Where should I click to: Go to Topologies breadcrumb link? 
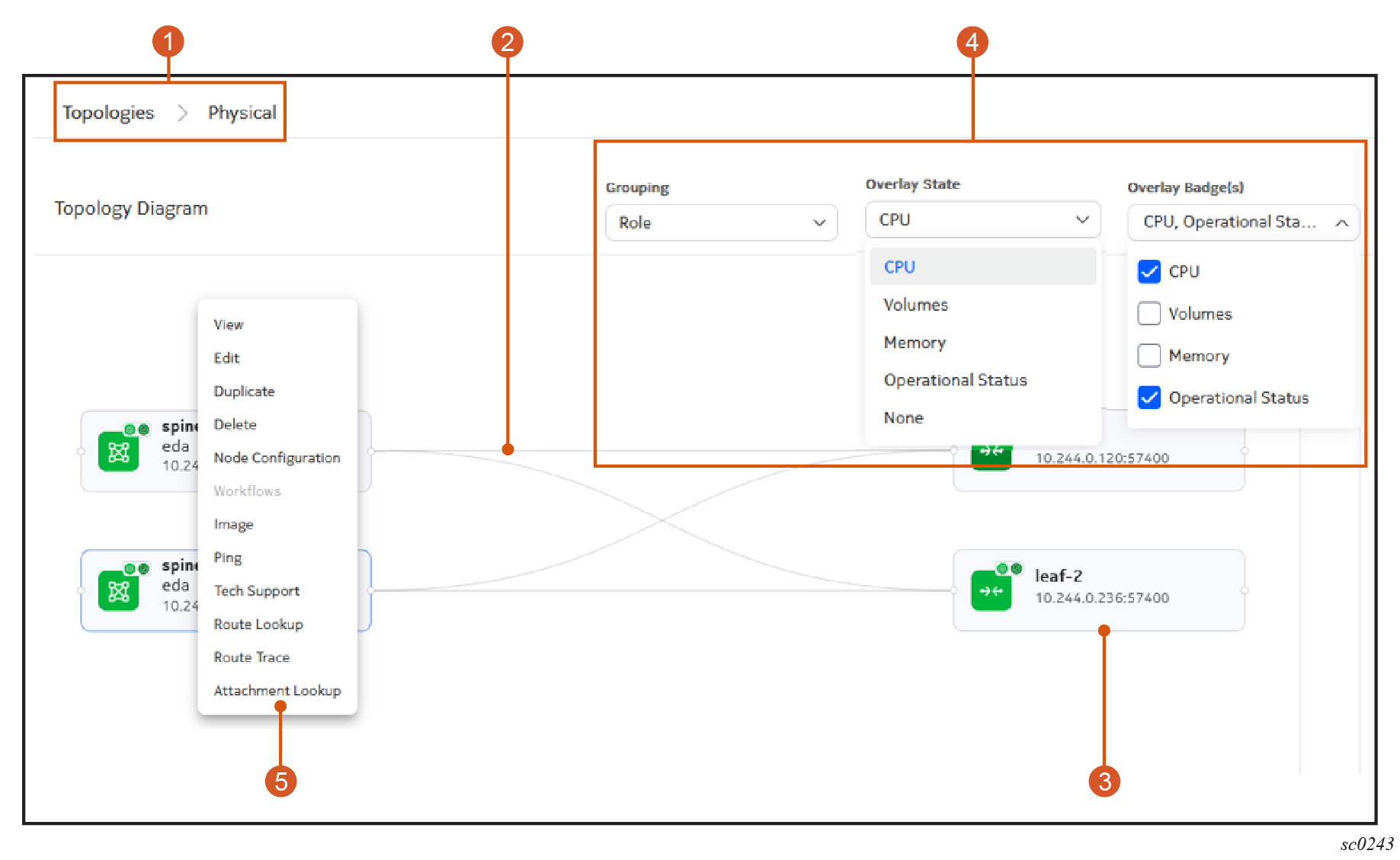click(108, 113)
